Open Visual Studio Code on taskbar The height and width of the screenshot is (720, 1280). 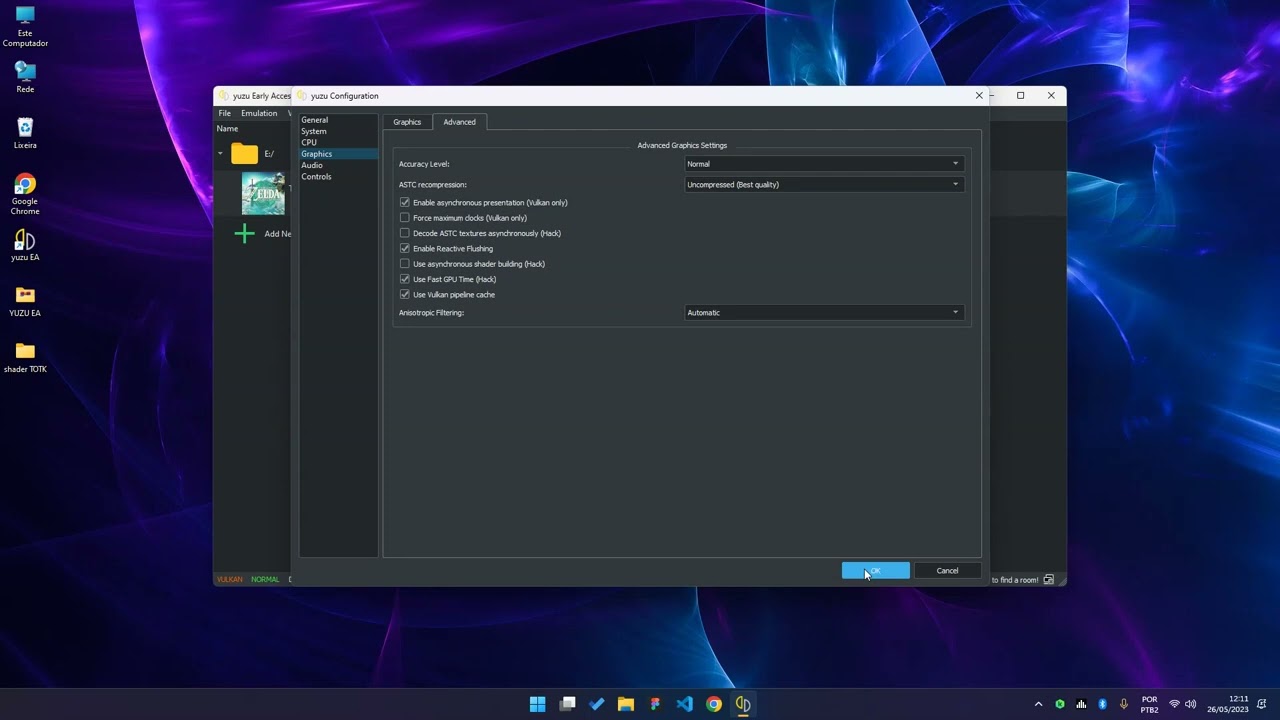pyautogui.click(x=685, y=704)
